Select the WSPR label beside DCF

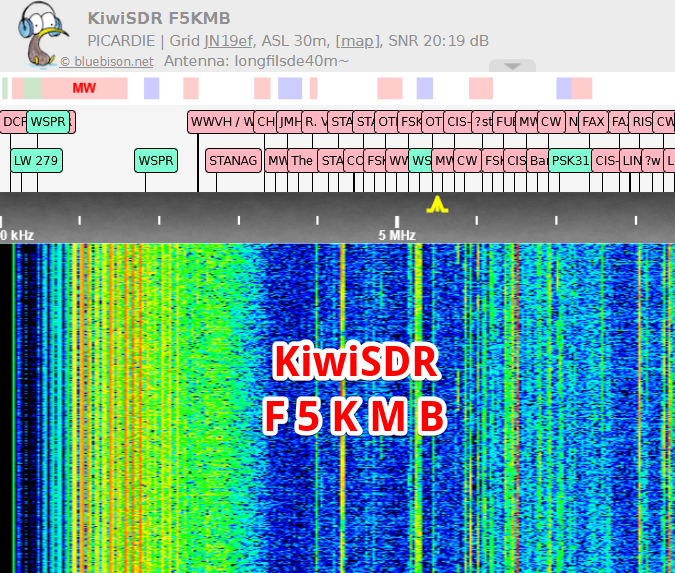point(48,122)
